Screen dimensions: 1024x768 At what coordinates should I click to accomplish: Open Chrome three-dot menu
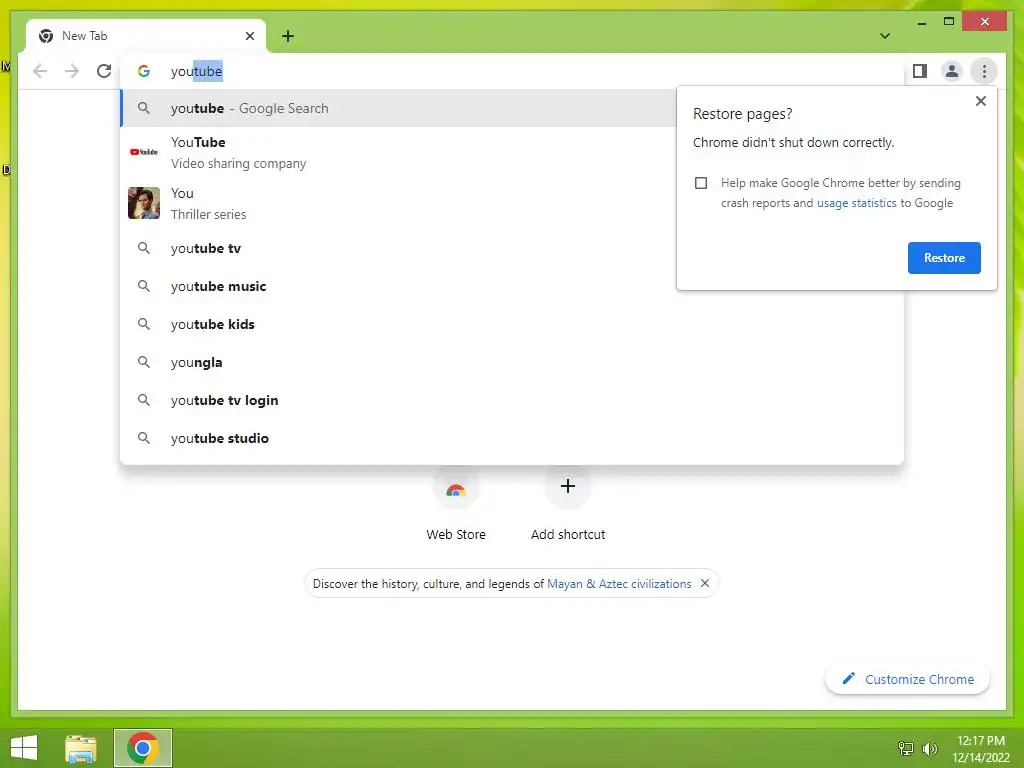click(984, 71)
